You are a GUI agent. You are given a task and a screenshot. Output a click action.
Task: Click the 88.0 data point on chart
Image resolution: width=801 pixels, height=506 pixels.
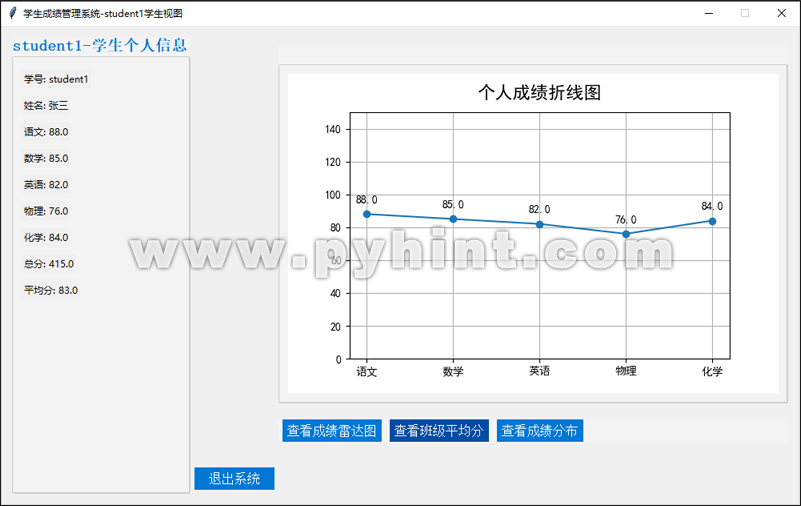pyautogui.click(x=367, y=214)
